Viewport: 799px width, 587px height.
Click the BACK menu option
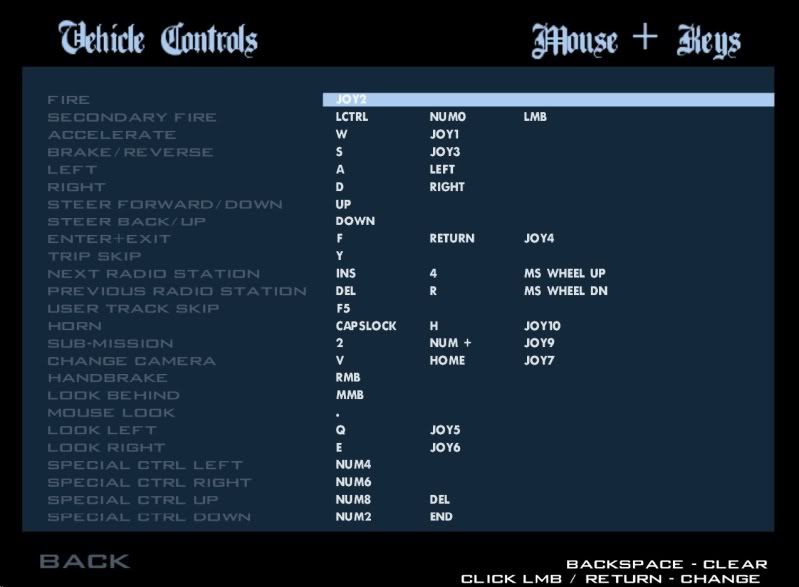pos(84,561)
